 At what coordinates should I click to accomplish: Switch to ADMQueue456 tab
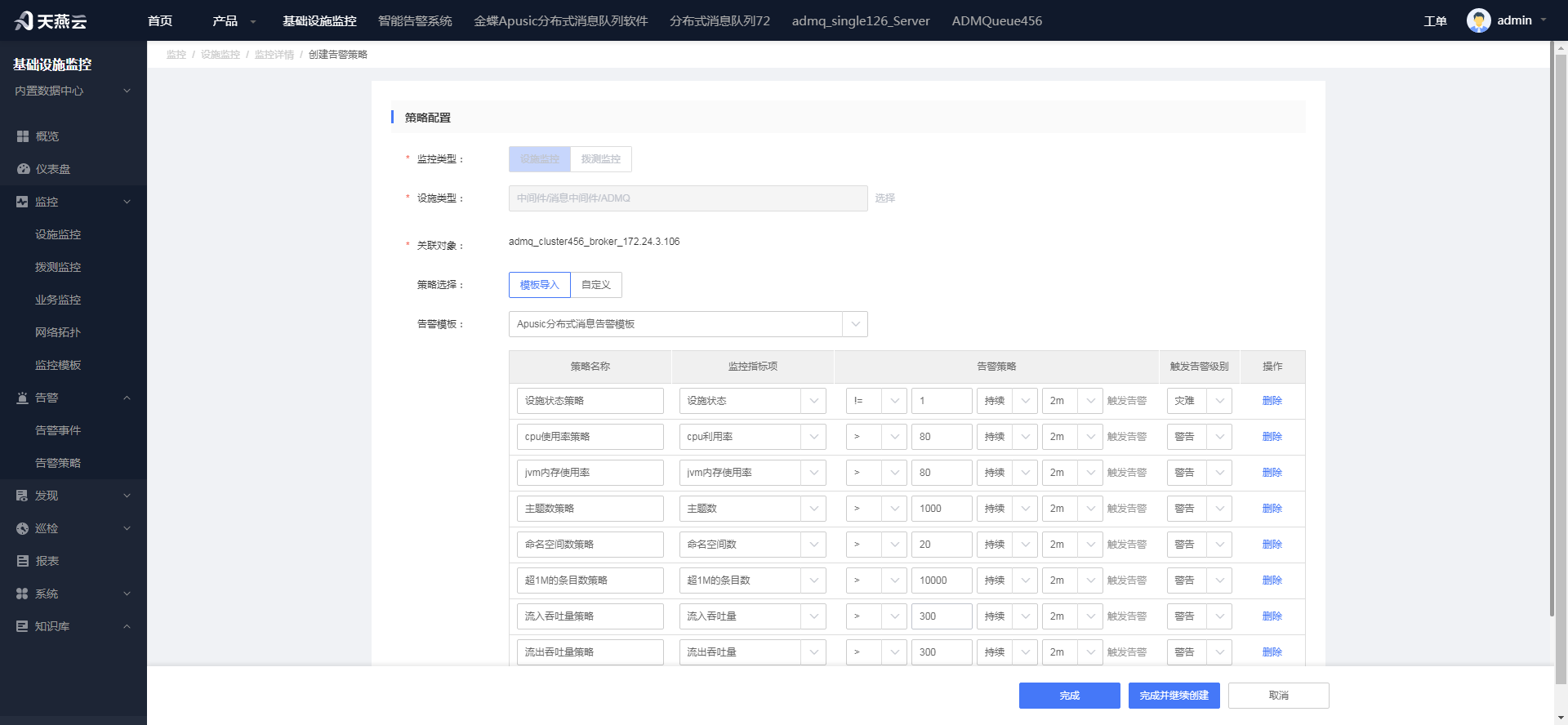996,20
